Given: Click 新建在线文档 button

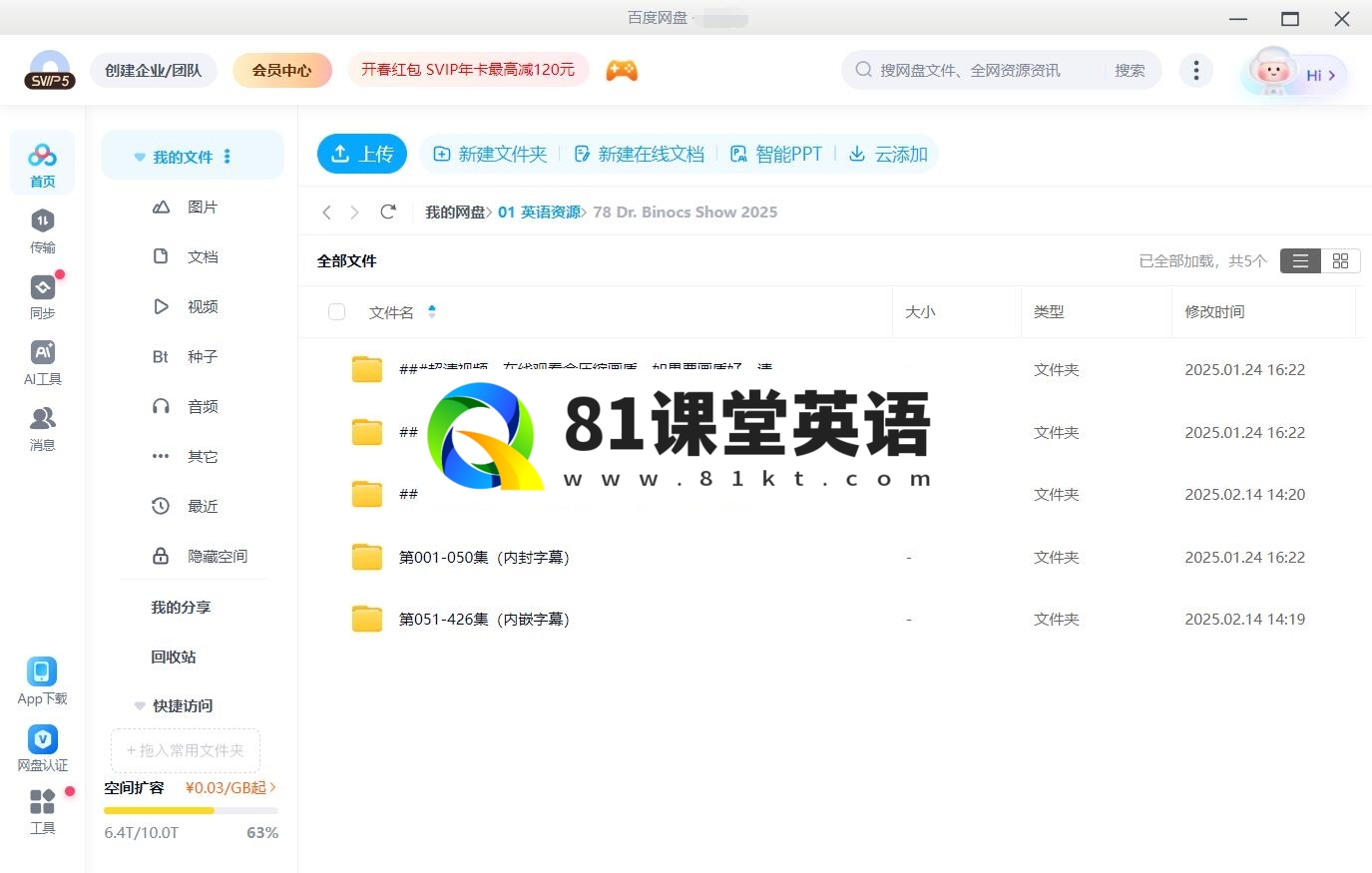Looking at the screenshot, I should [639, 154].
